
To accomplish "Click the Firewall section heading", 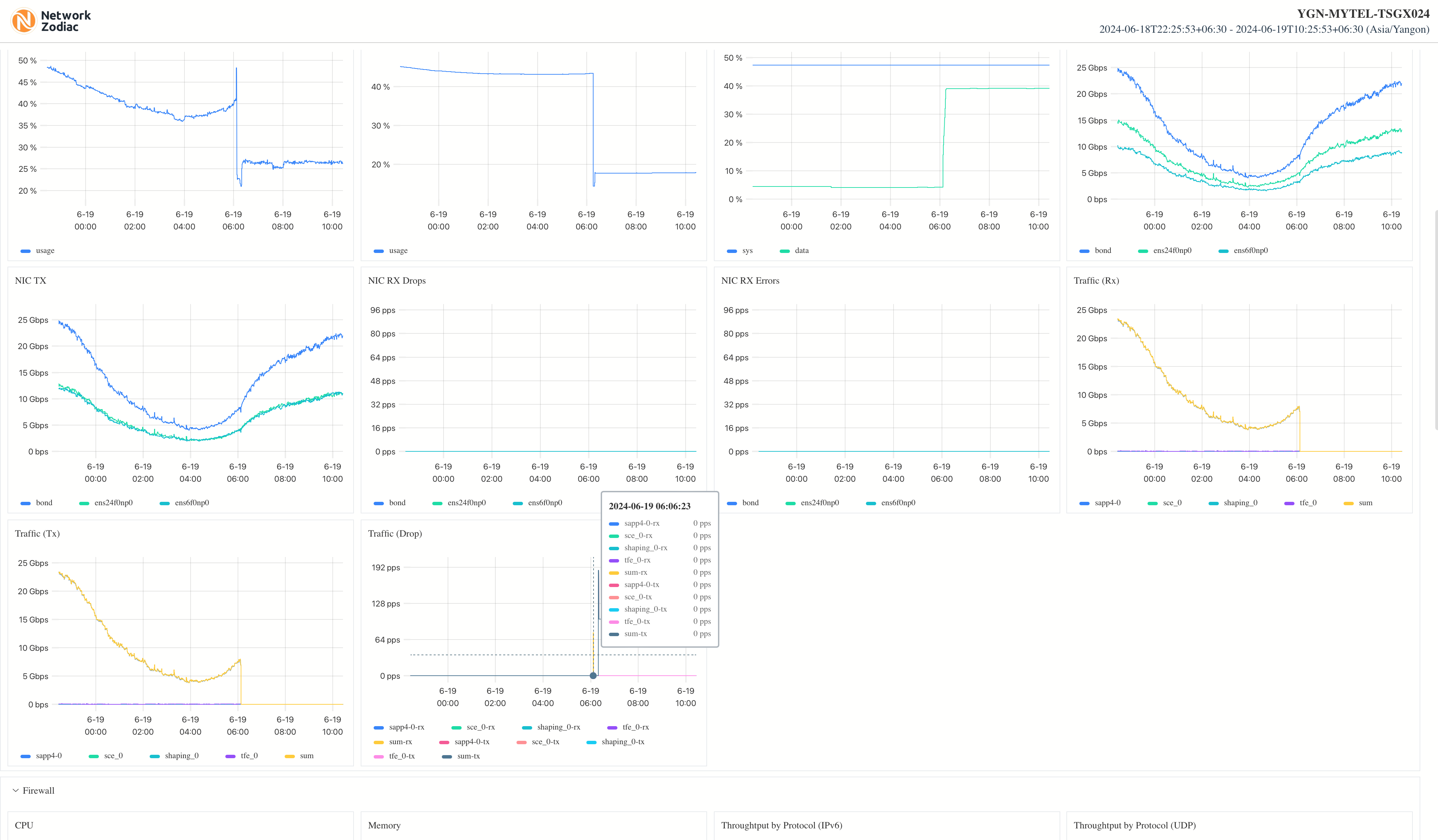I will 38,790.
